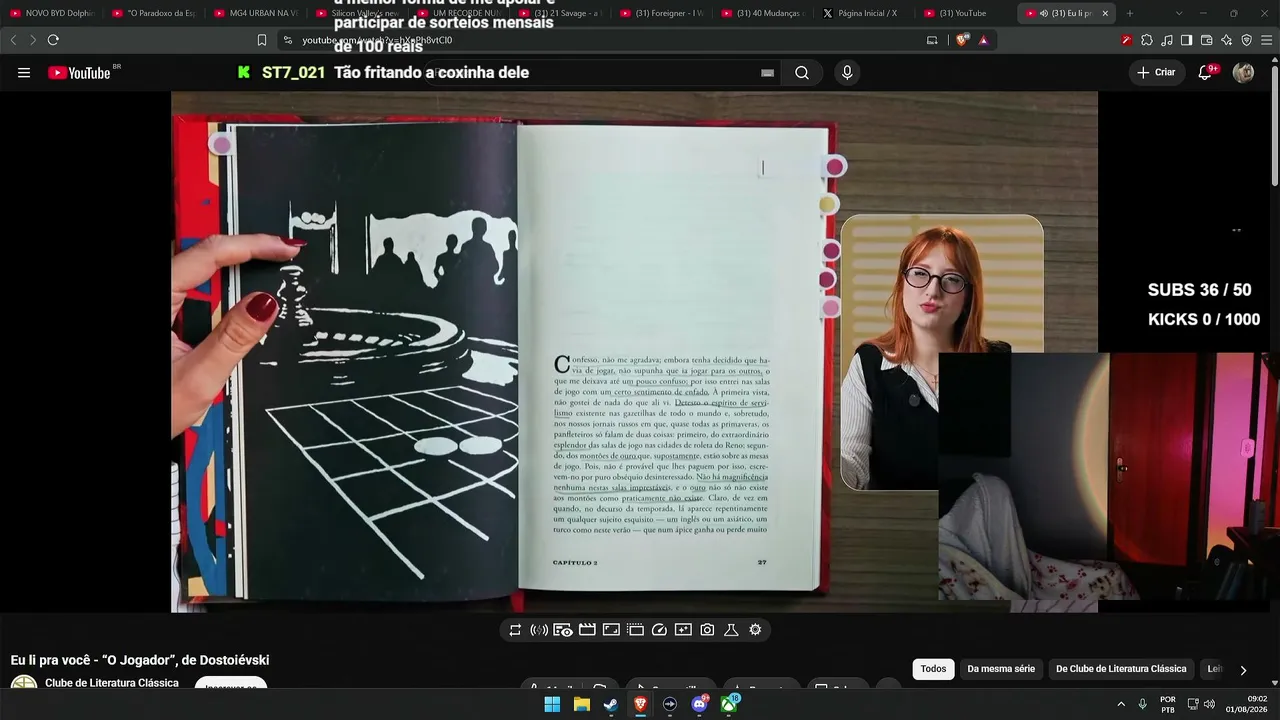Click the dashed-frame window icon in player toolbar
The width and height of the screenshot is (1280, 720).
pos(635,630)
